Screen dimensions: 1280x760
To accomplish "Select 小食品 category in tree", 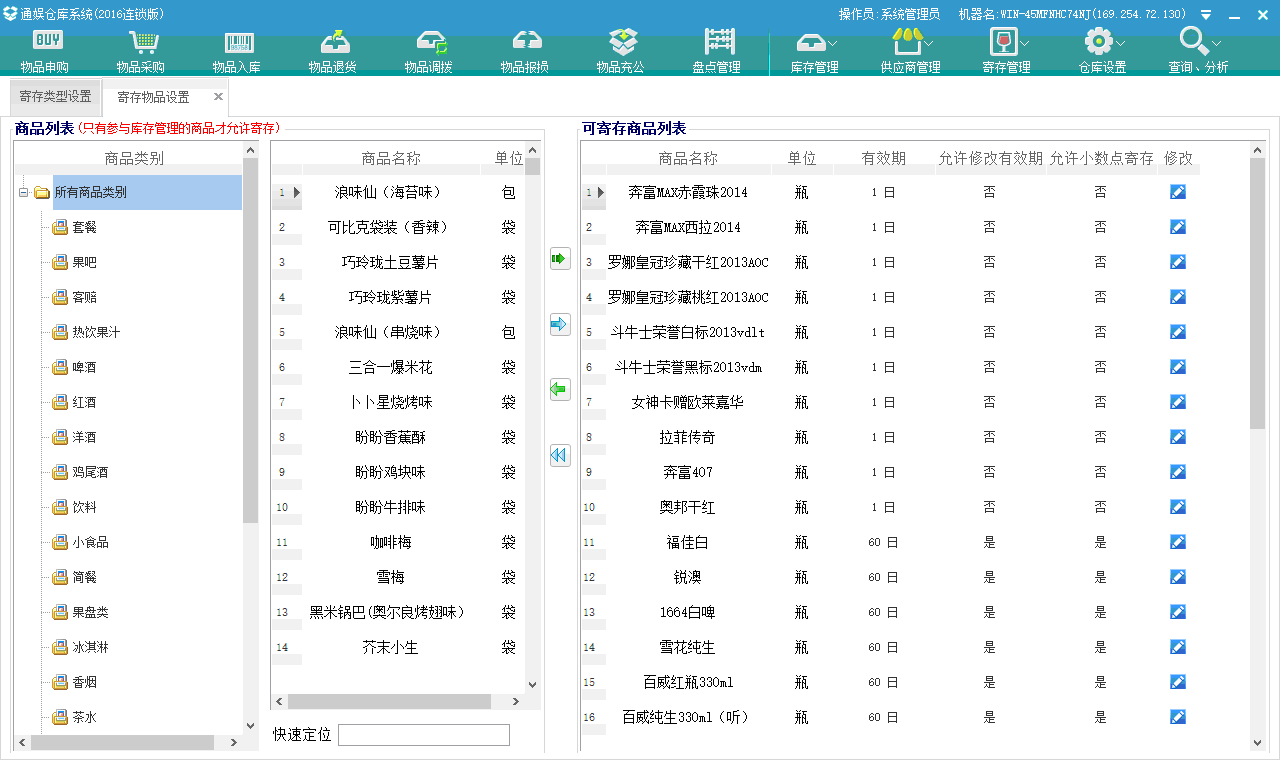I will (x=90, y=542).
